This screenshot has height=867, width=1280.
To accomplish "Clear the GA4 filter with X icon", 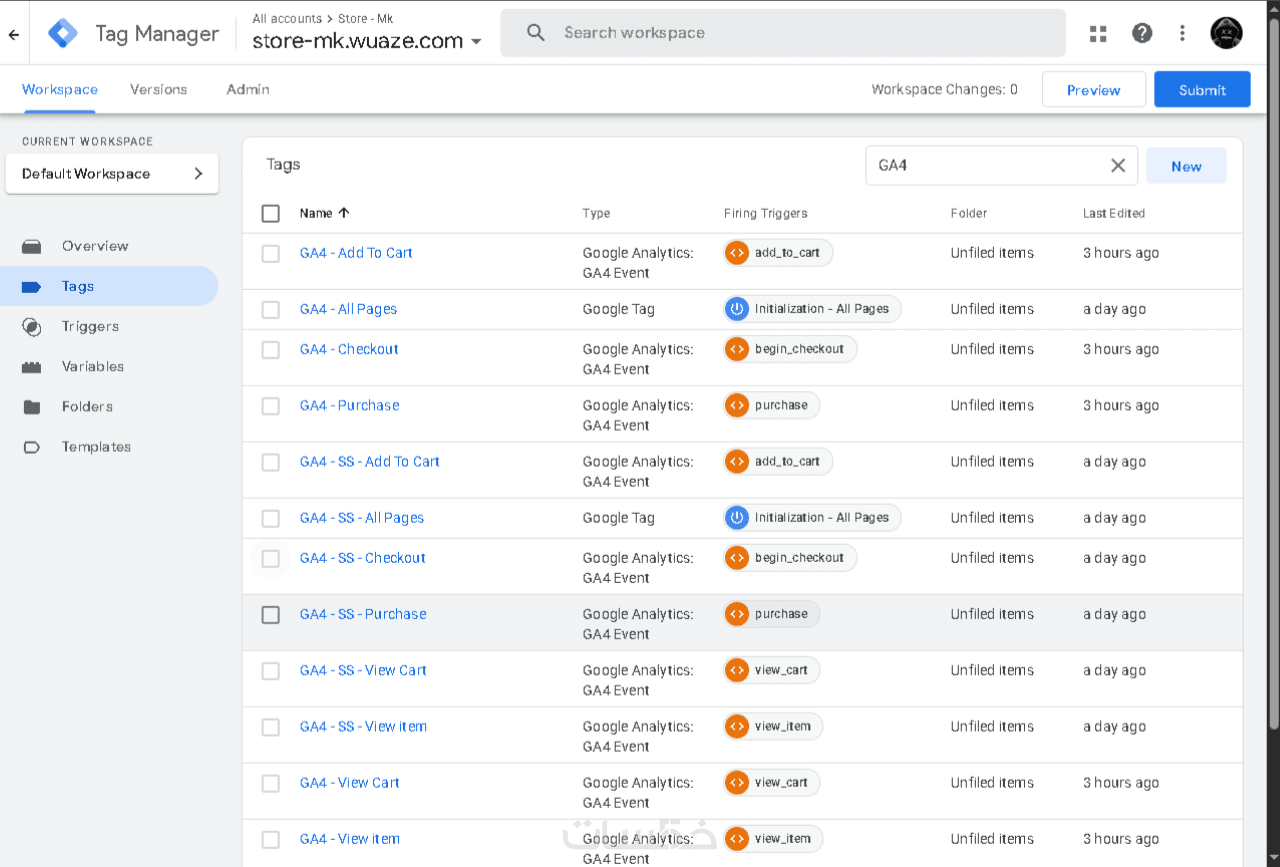I will click(x=1118, y=166).
